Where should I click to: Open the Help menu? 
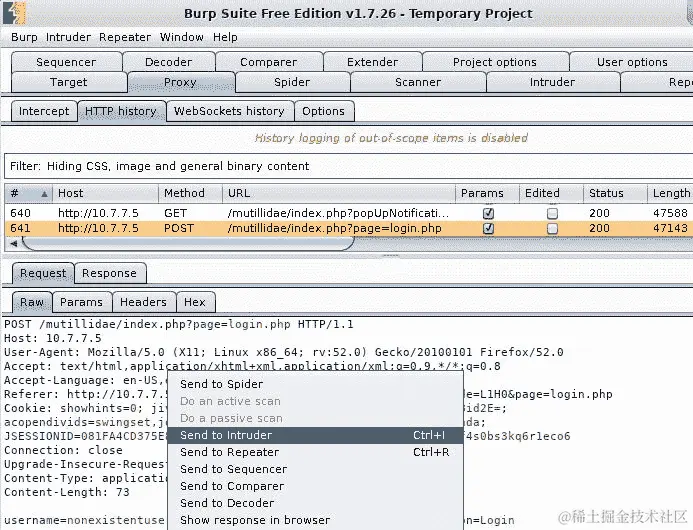tap(225, 37)
